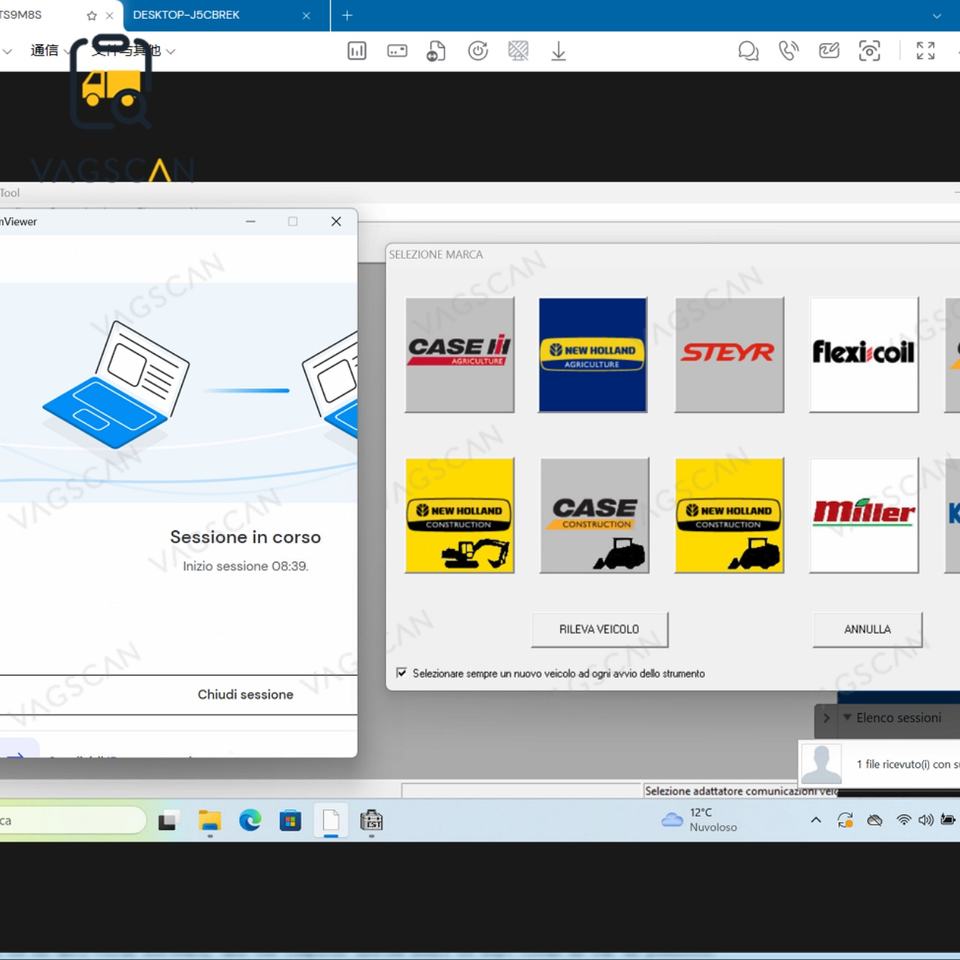The image size is (960, 960).
Task: Open the blank document app in taskbar
Action: [x=331, y=820]
